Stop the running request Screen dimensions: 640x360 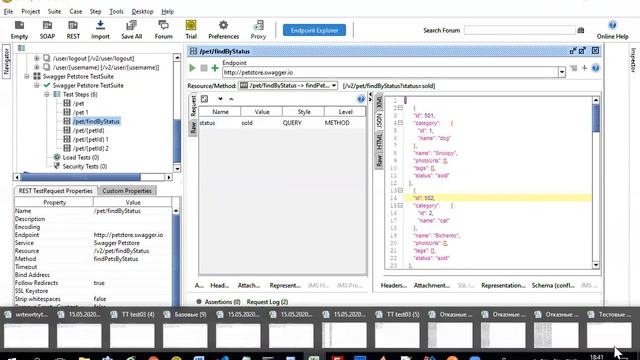(204, 68)
